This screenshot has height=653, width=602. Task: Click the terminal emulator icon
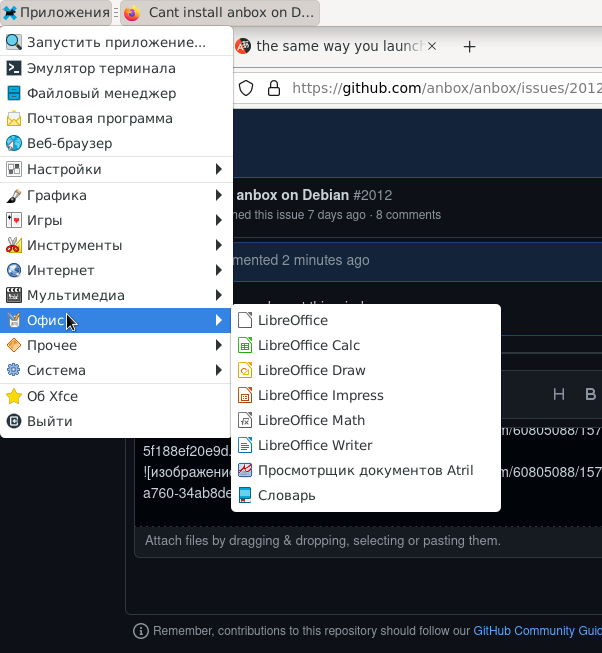click(x=14, y=68)
